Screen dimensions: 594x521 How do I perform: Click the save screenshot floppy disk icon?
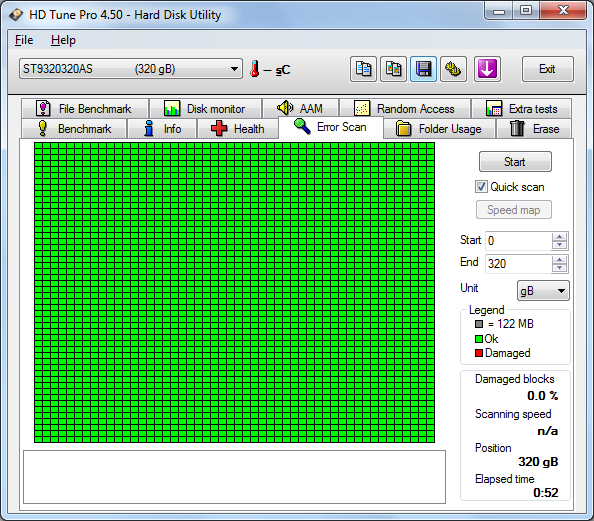(423, 69)
